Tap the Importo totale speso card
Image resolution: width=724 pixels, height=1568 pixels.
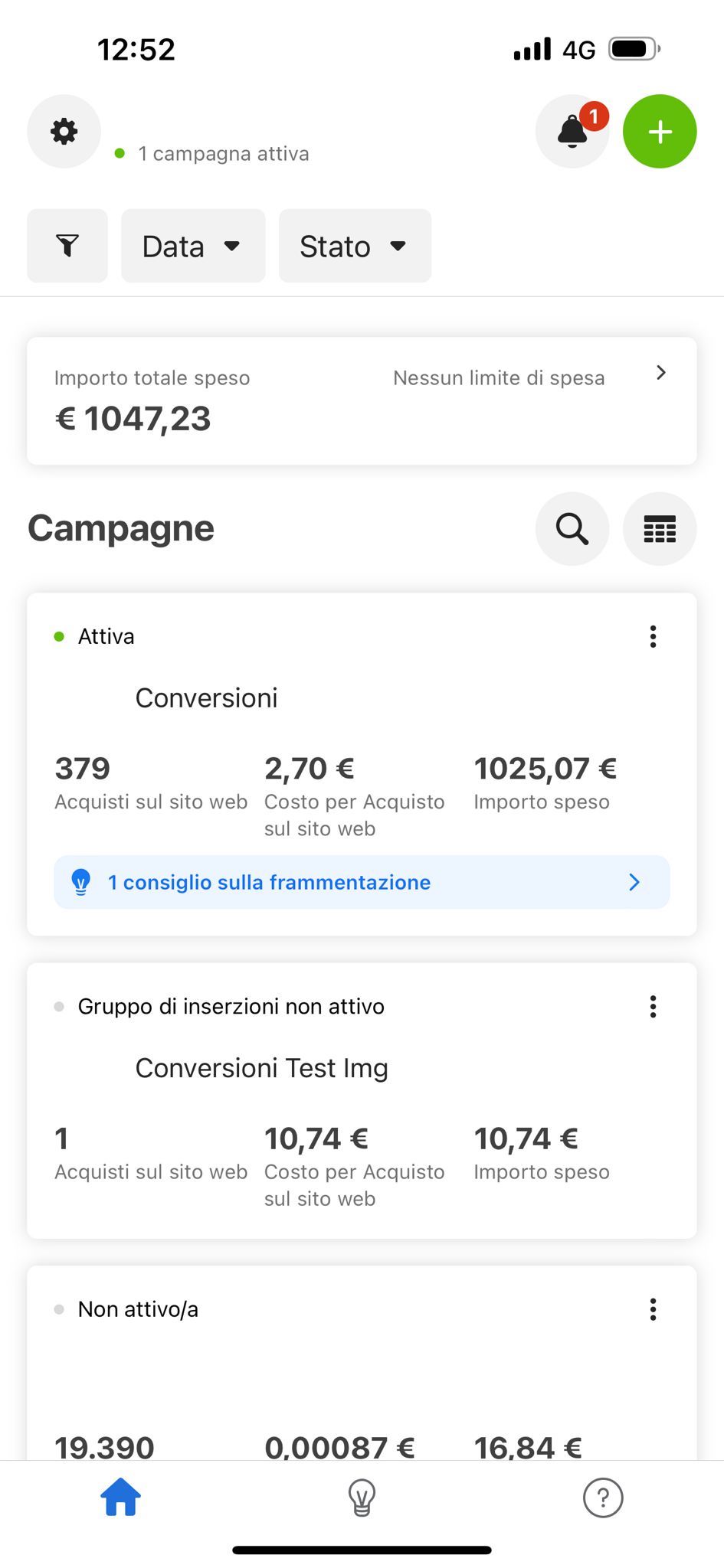pos(230,402)
